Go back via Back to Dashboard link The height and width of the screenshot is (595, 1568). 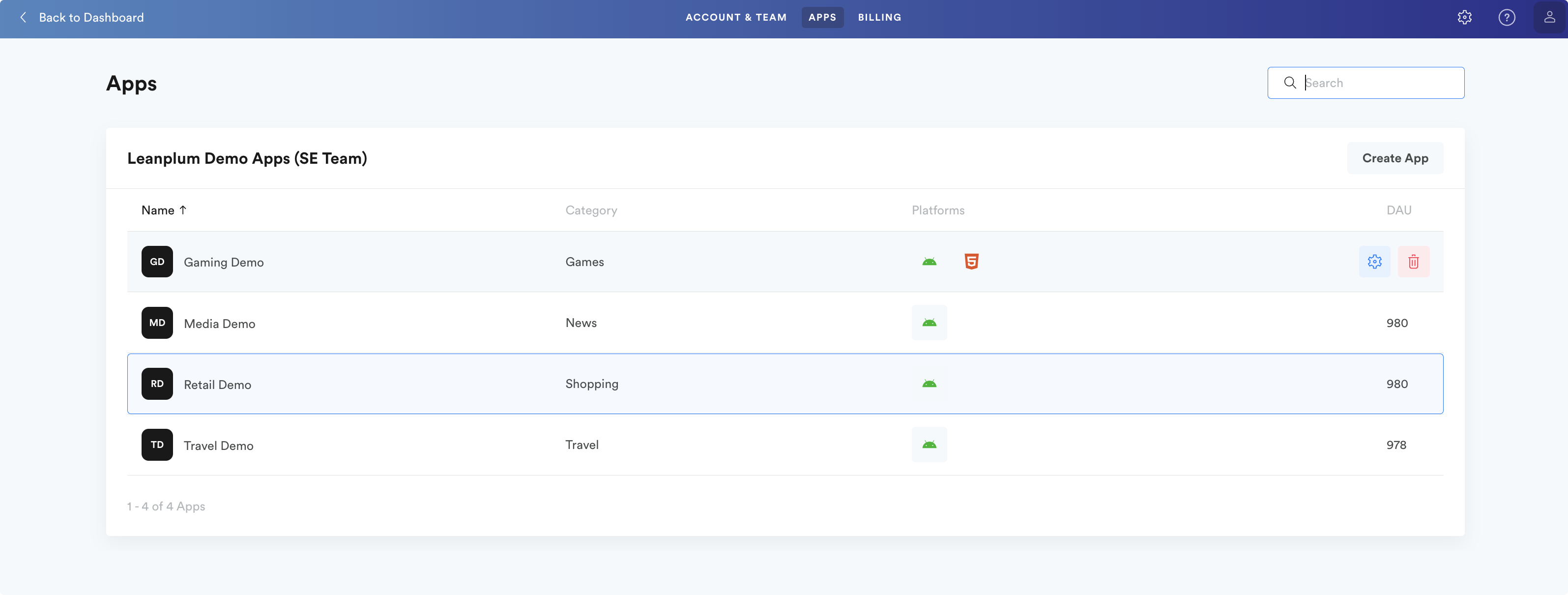click(x=91, y=18)
